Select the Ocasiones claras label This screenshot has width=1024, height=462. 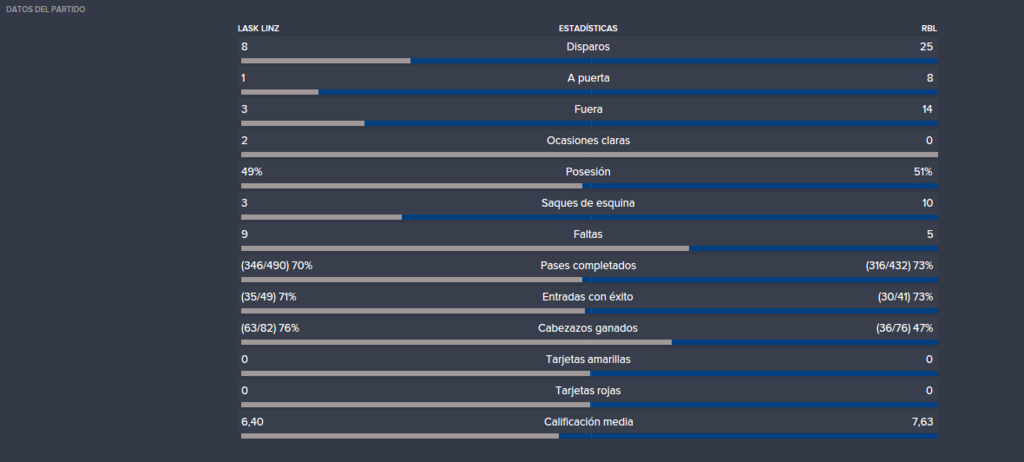point(588,140)
